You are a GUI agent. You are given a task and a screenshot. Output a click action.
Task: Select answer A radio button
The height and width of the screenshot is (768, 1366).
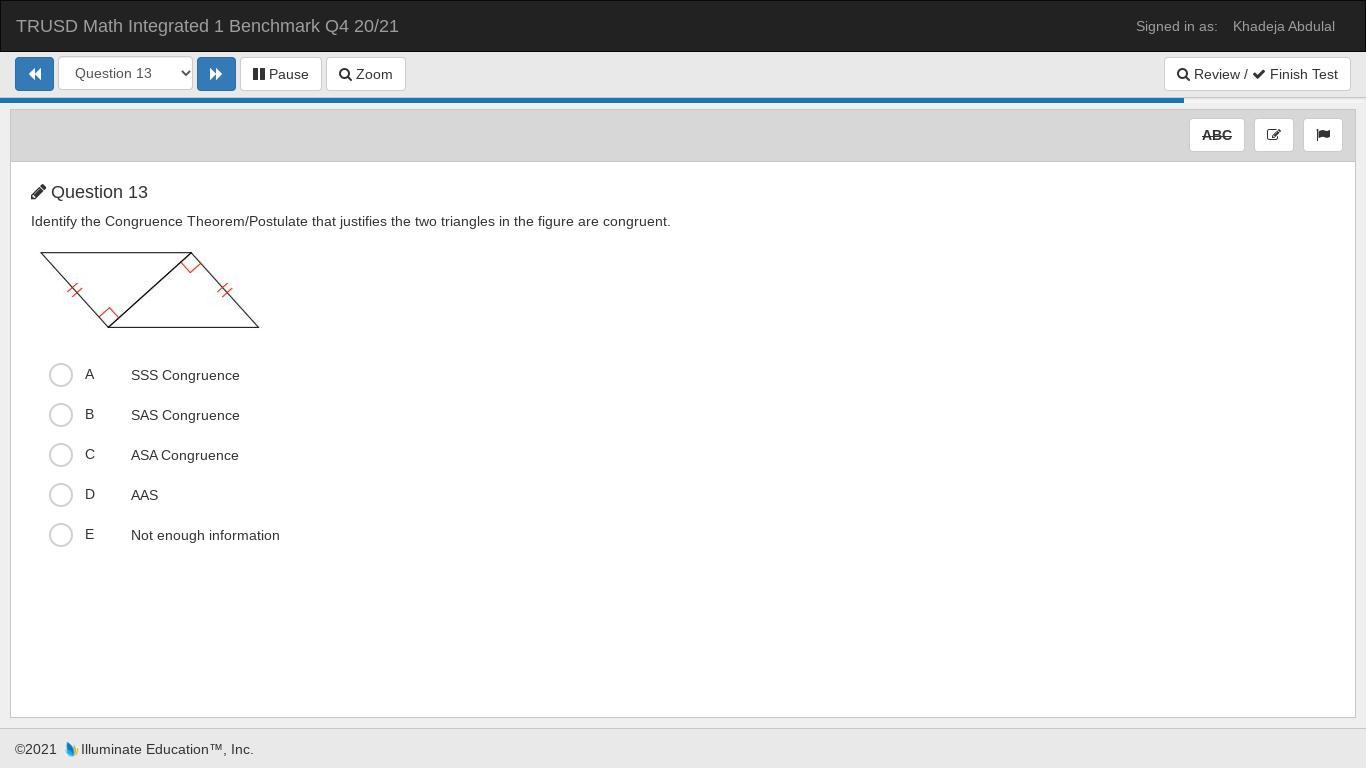(61, 375)
